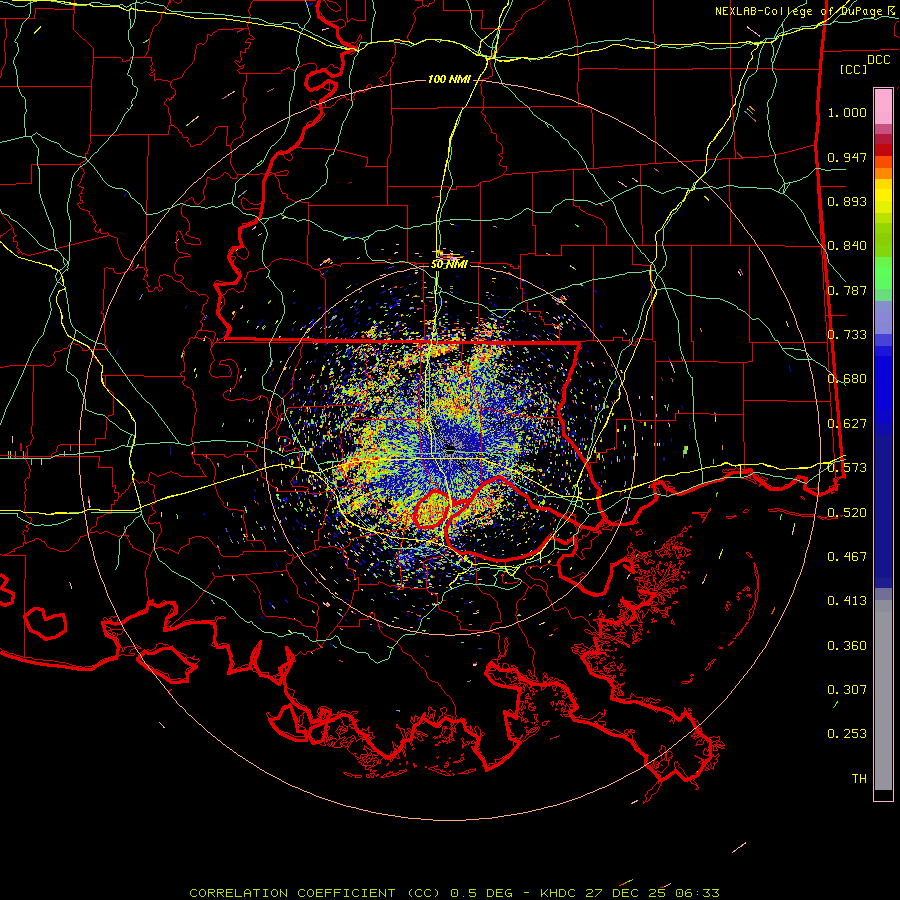Screen dimensions: 900x900
Task: Click the 0.840 legend value
Action: pos(847,246)
